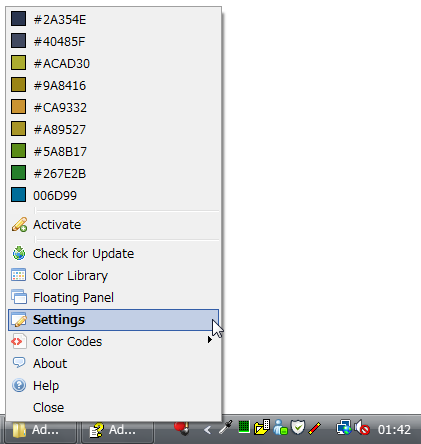Click the Color Codes bracket icon
The image size is (421, 444).
pyautogui.click(x=19, y=341)
